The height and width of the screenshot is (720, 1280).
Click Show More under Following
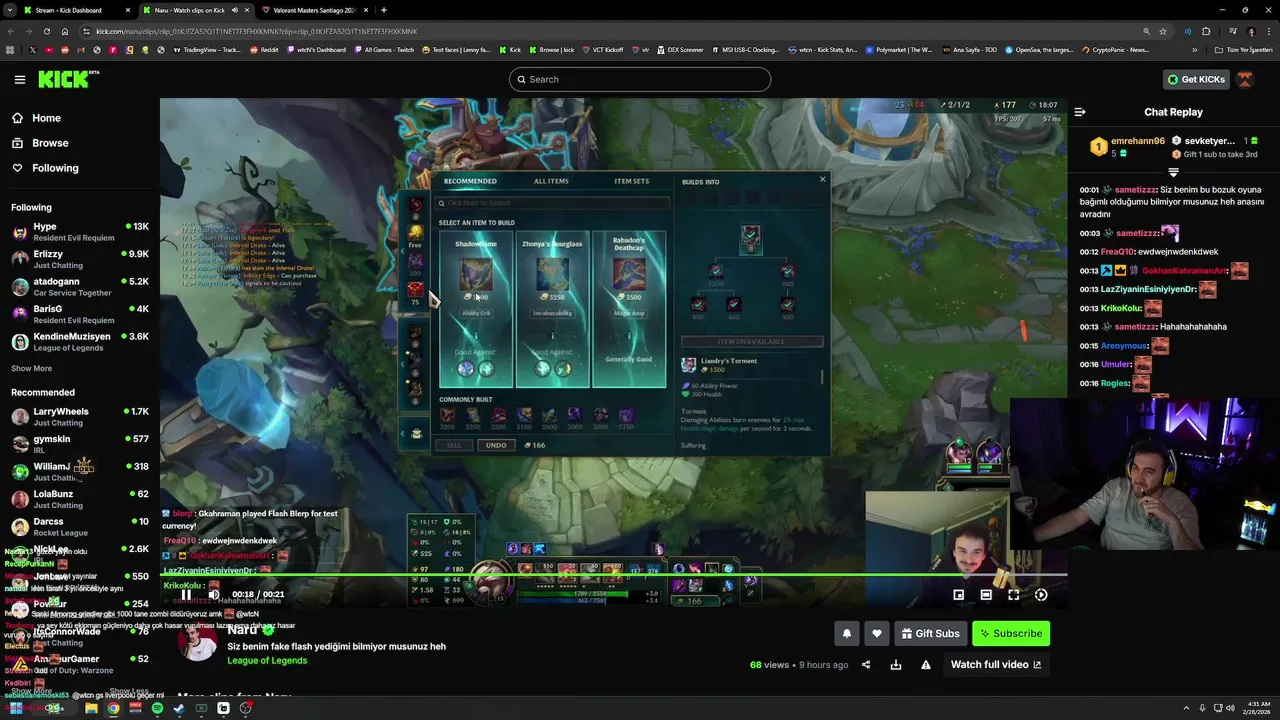(x=32, y=368)
